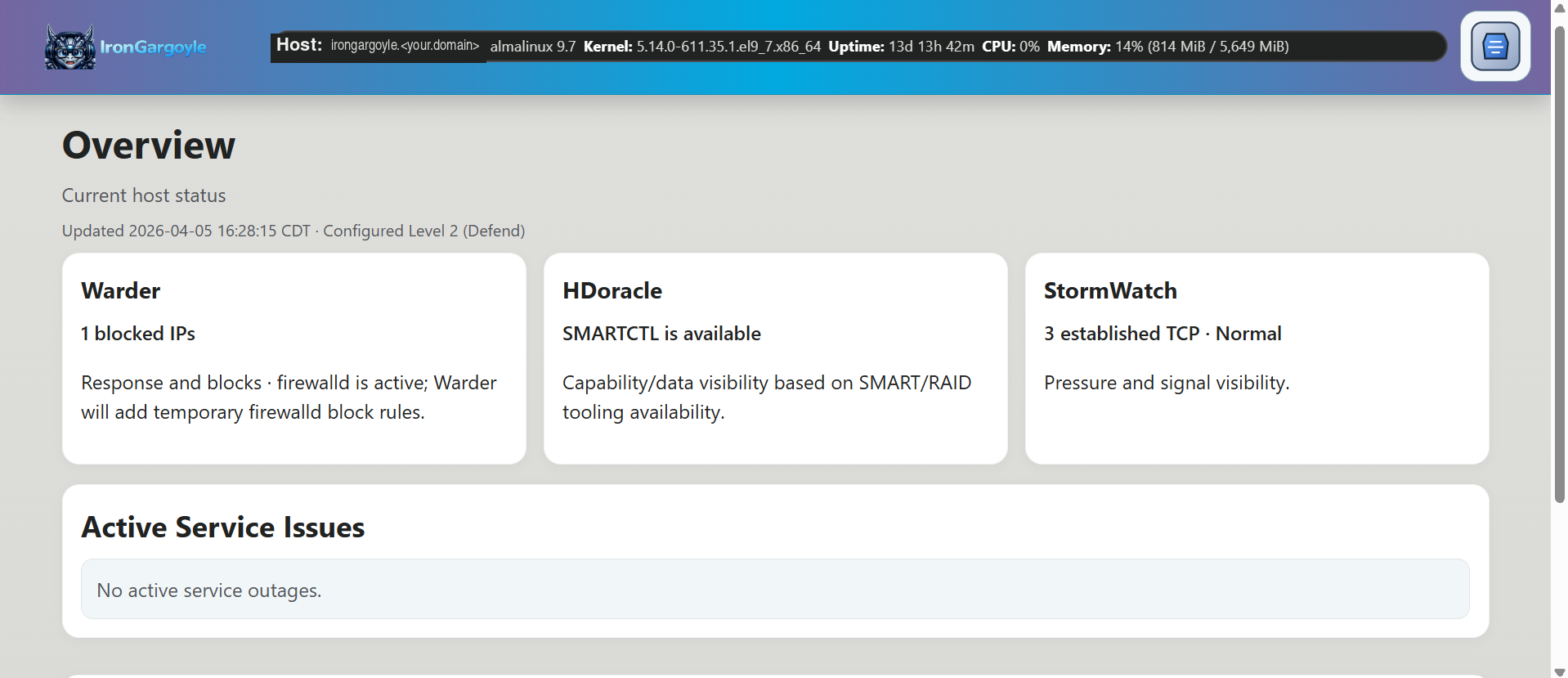The height and width of the screenshot is (678, 1568).
Task: Select the host name in the status bar
Action: coord(404,46)
